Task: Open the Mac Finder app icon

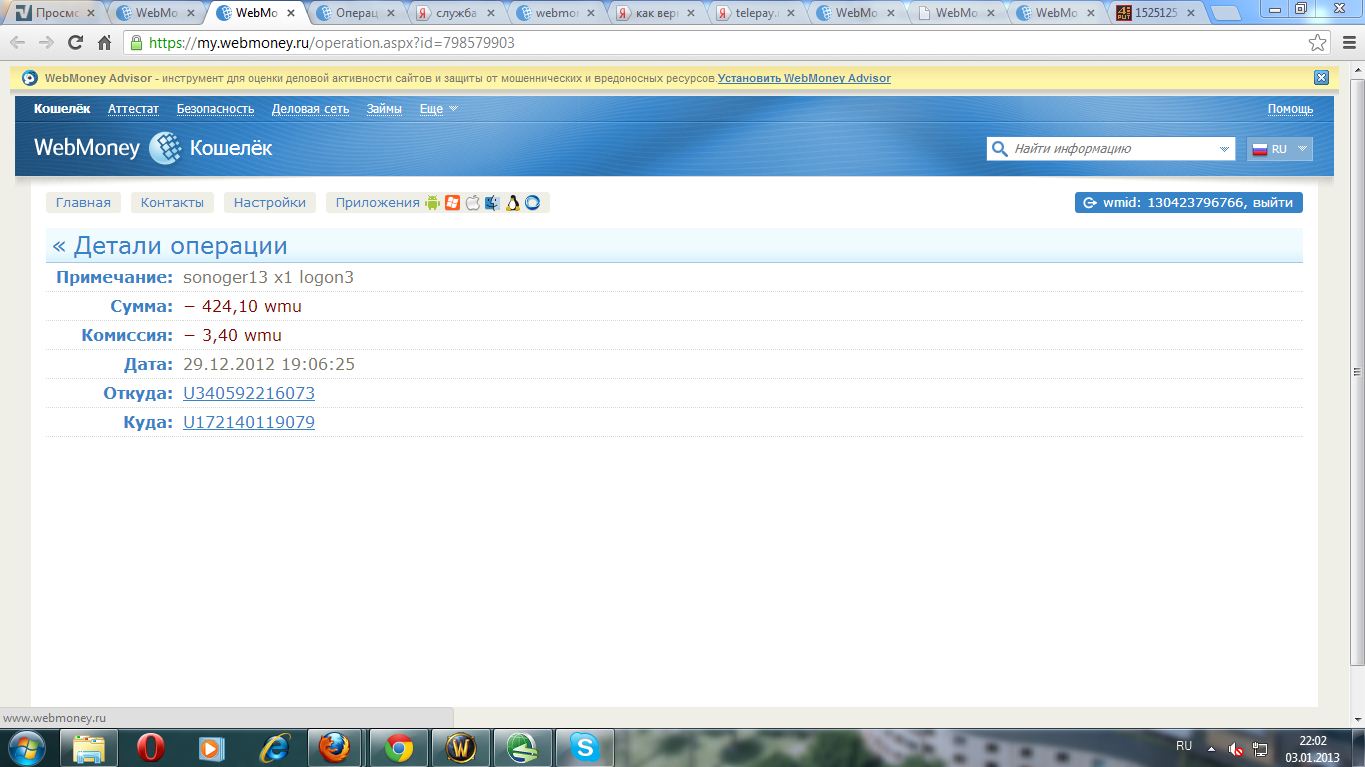Action: click(x=492, y=203)
